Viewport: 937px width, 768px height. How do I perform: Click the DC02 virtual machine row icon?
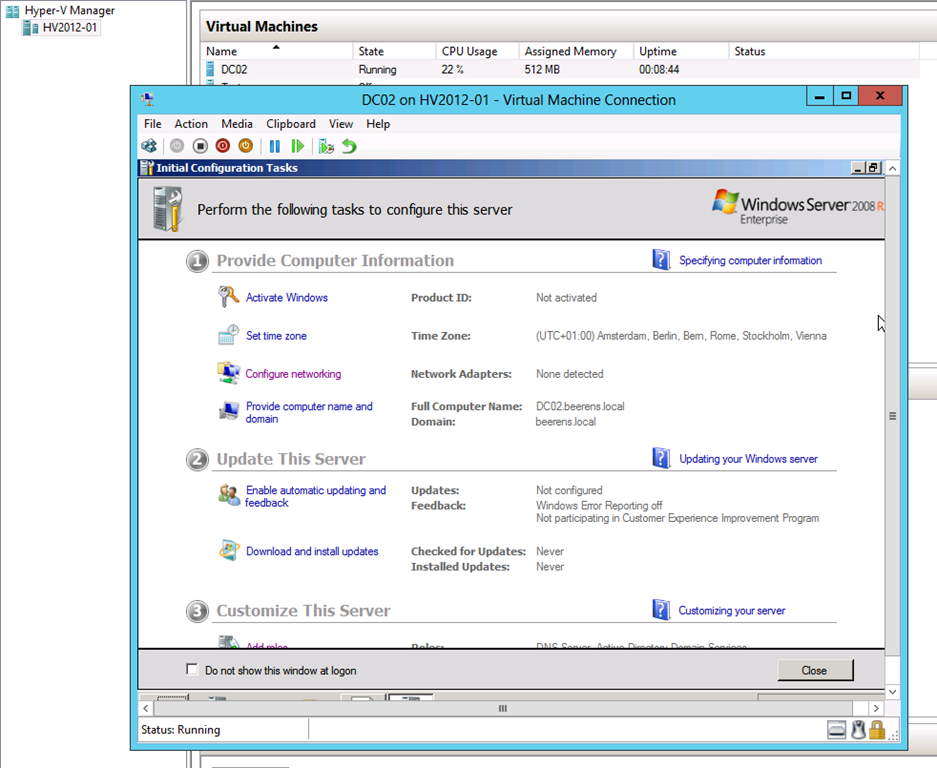[210, 69]
